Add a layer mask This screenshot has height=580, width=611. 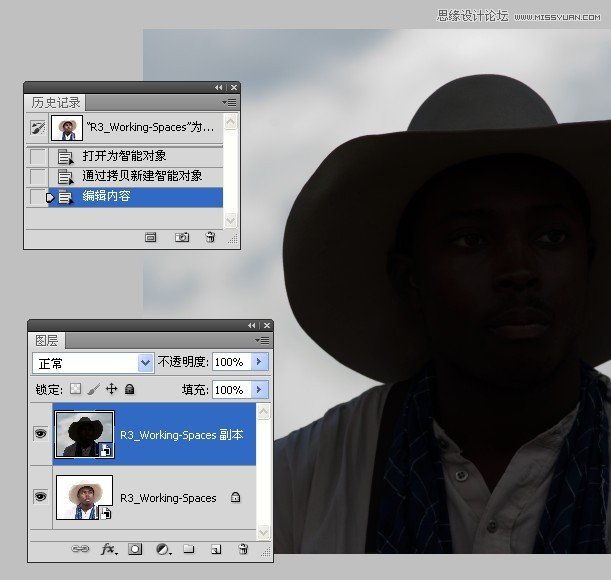point(136,549)
